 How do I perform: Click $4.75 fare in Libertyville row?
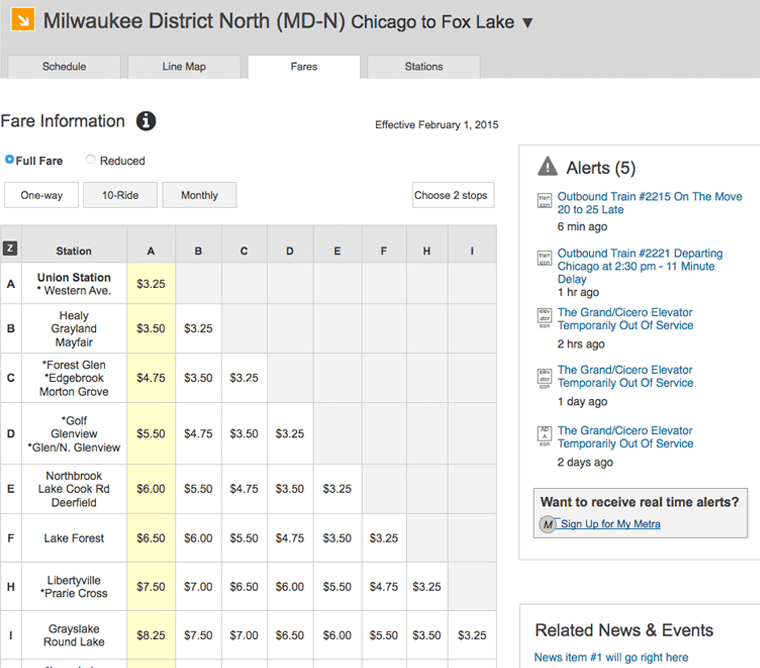coord(383,587)
